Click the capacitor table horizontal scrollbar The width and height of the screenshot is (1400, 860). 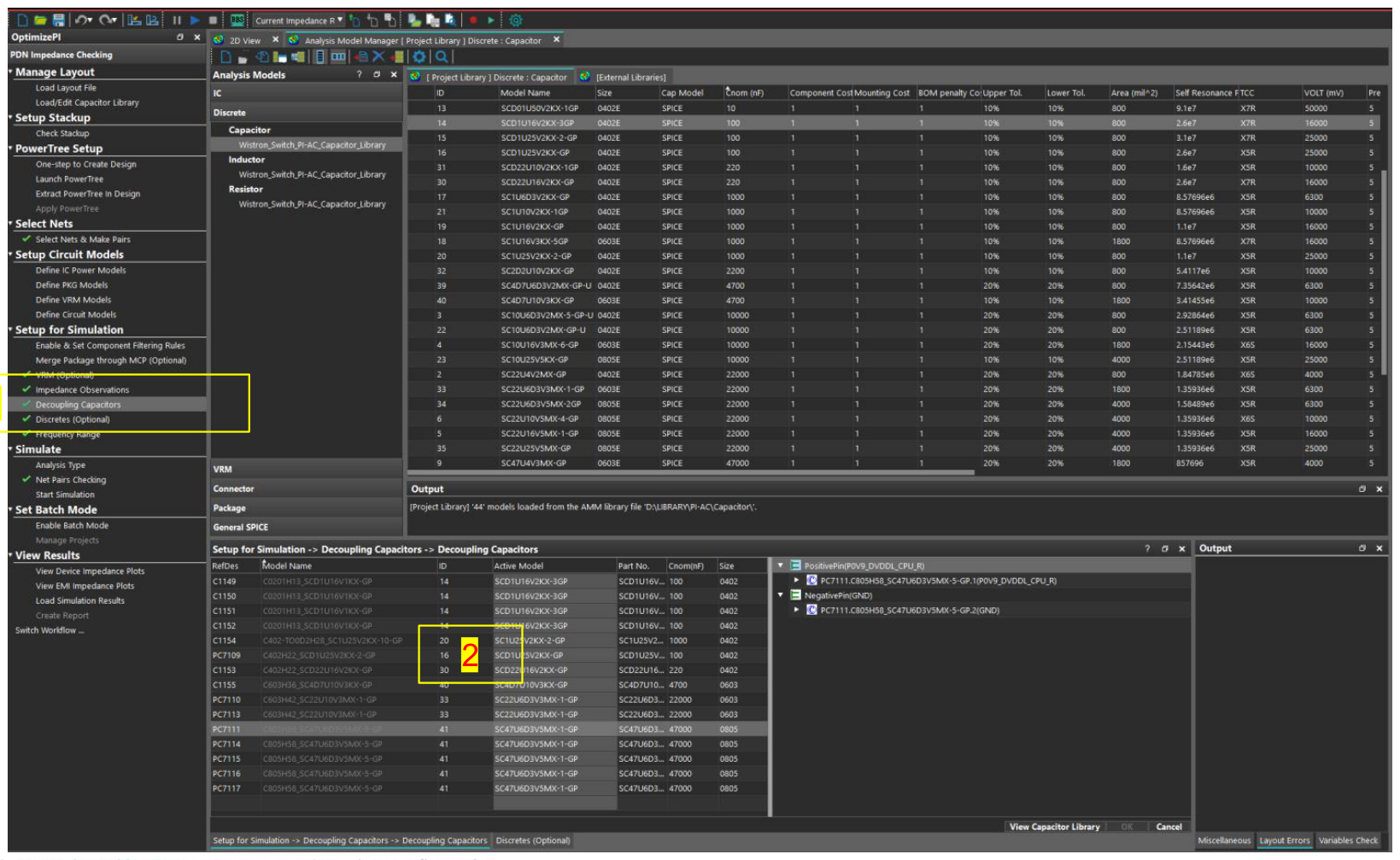(691, 472)
